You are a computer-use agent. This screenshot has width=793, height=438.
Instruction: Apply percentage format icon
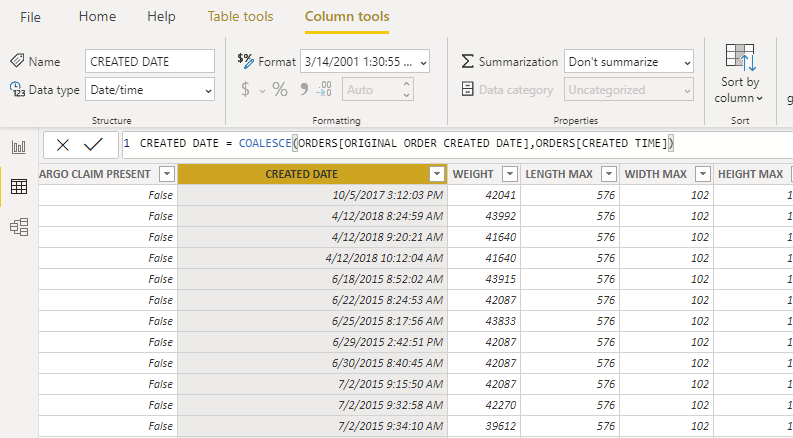click(x=280, y=90)
